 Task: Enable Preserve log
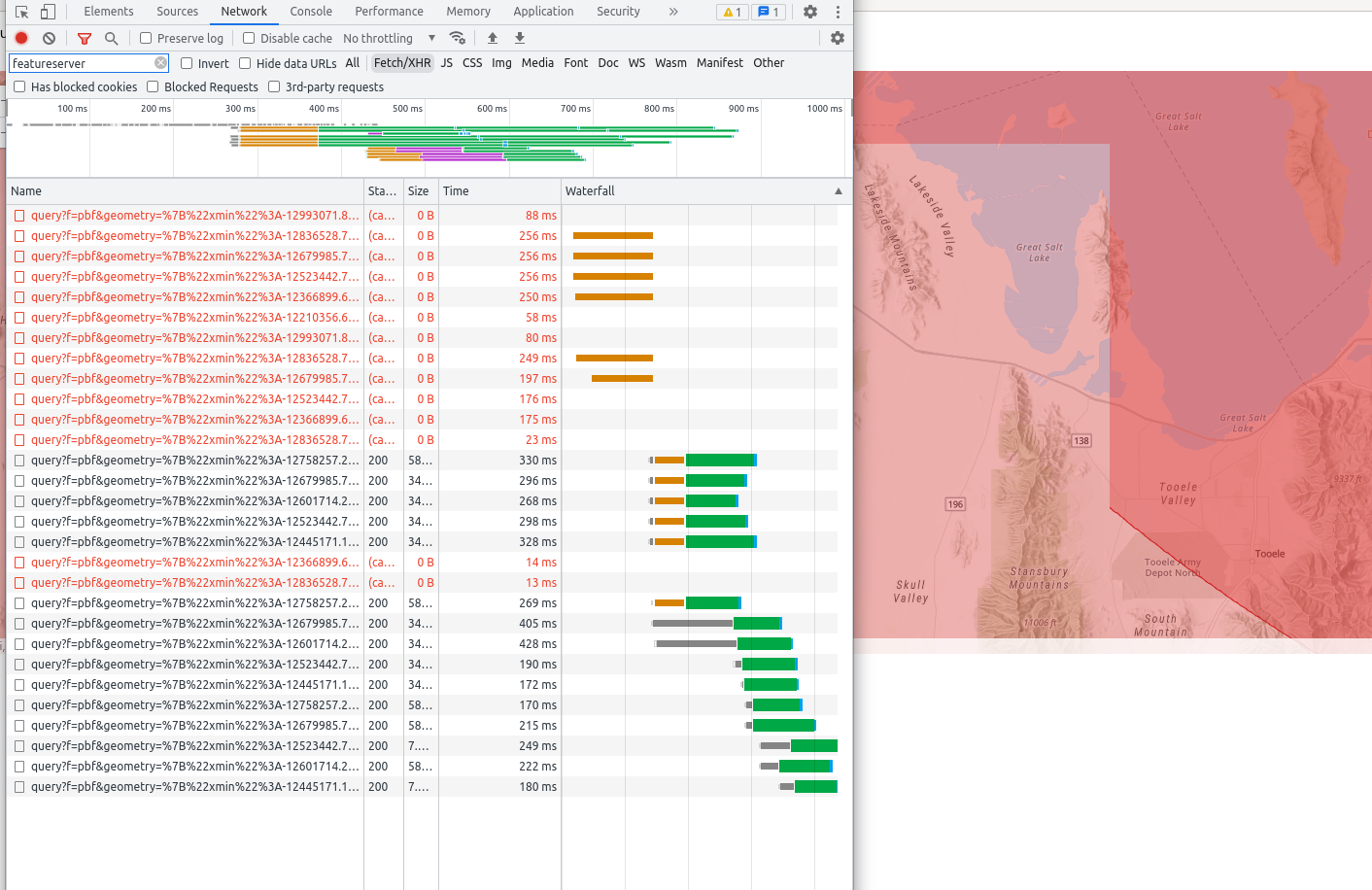click(x=147, y=37)
